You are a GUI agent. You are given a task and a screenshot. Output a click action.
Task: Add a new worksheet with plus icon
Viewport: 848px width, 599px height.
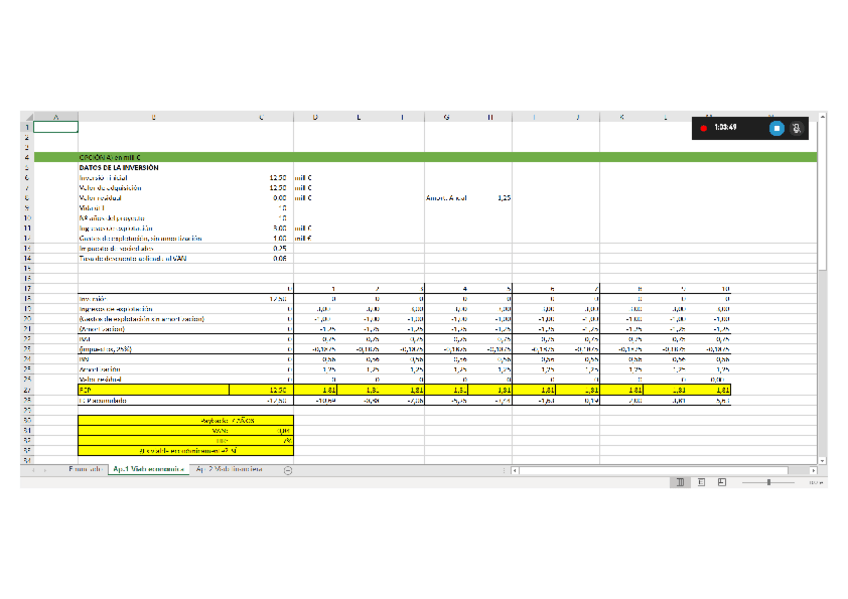point(288,469)
